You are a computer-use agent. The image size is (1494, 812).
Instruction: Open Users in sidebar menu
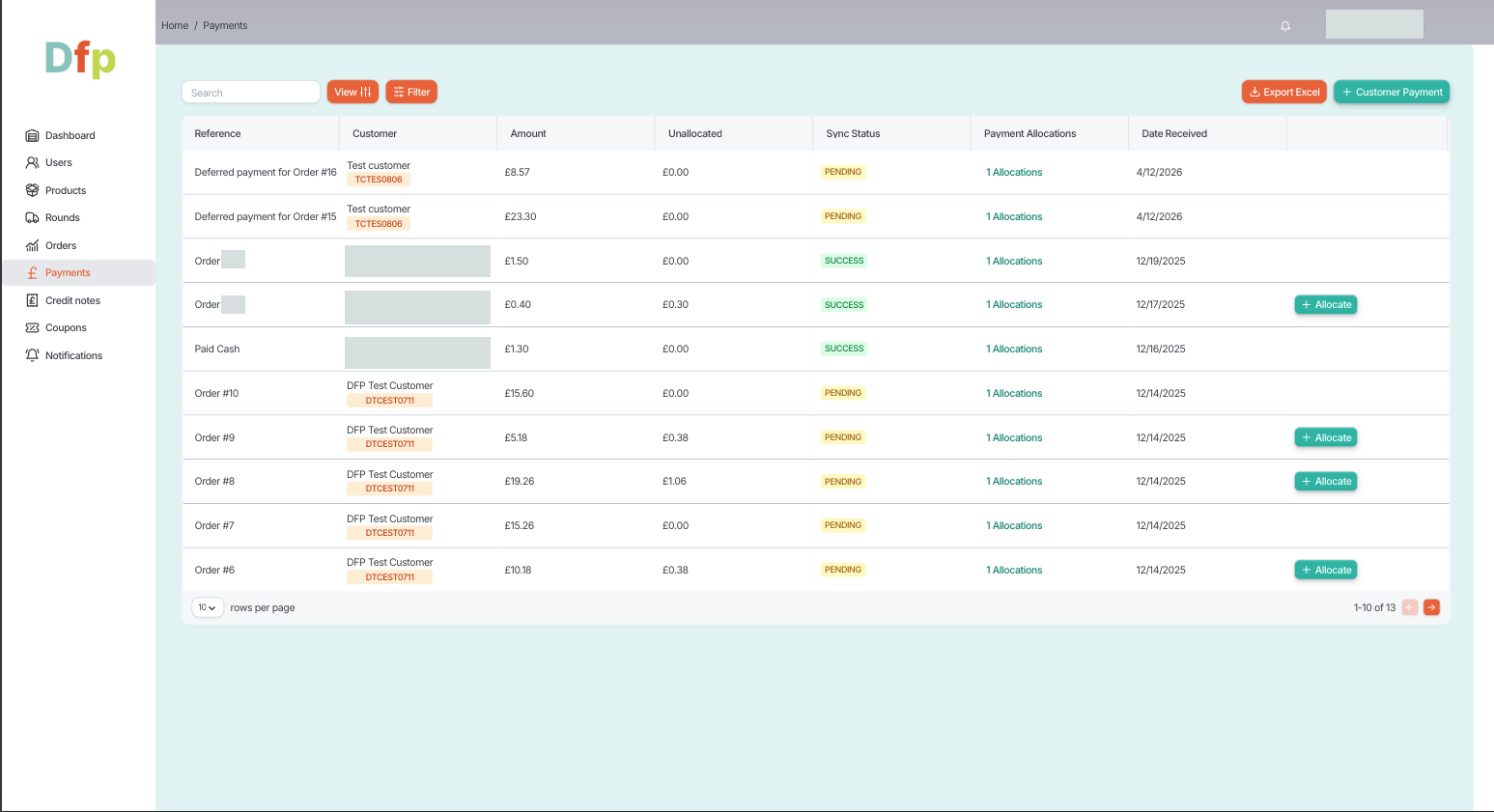coord(59,163)
